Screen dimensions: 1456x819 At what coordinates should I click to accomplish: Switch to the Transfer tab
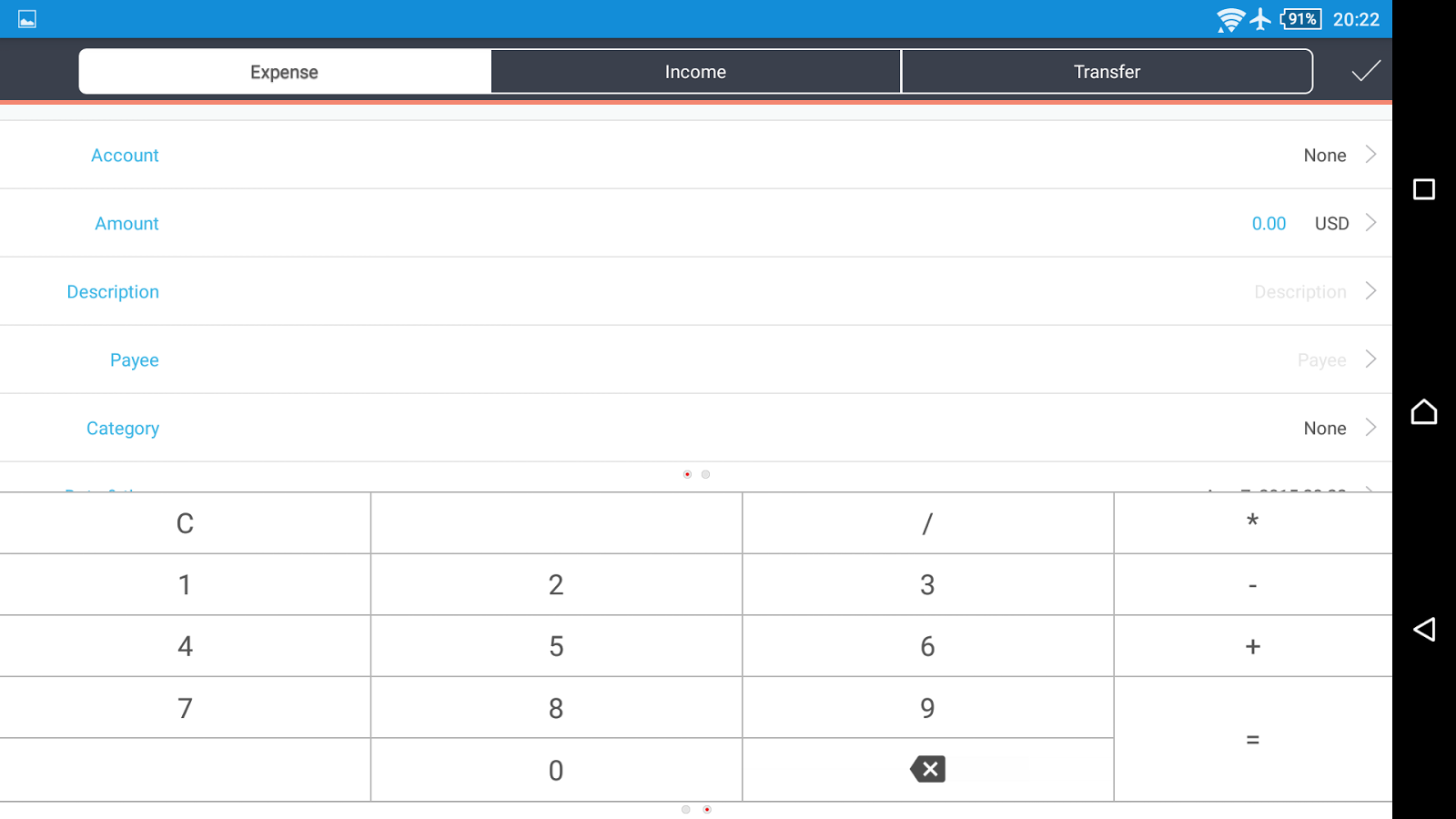pos(1107,72)
